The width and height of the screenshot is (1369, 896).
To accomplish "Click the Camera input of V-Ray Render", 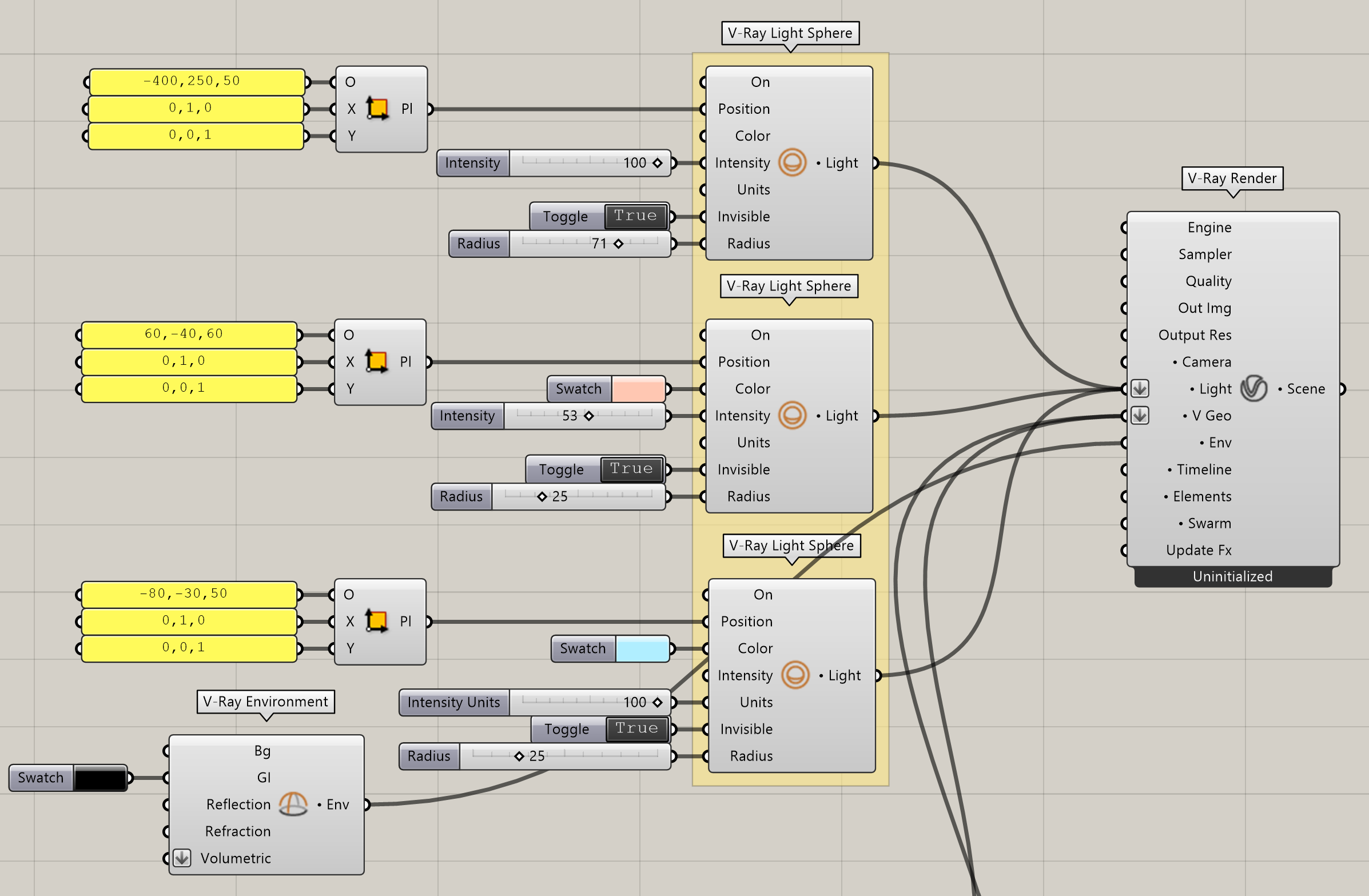I will click(1201, 362).
